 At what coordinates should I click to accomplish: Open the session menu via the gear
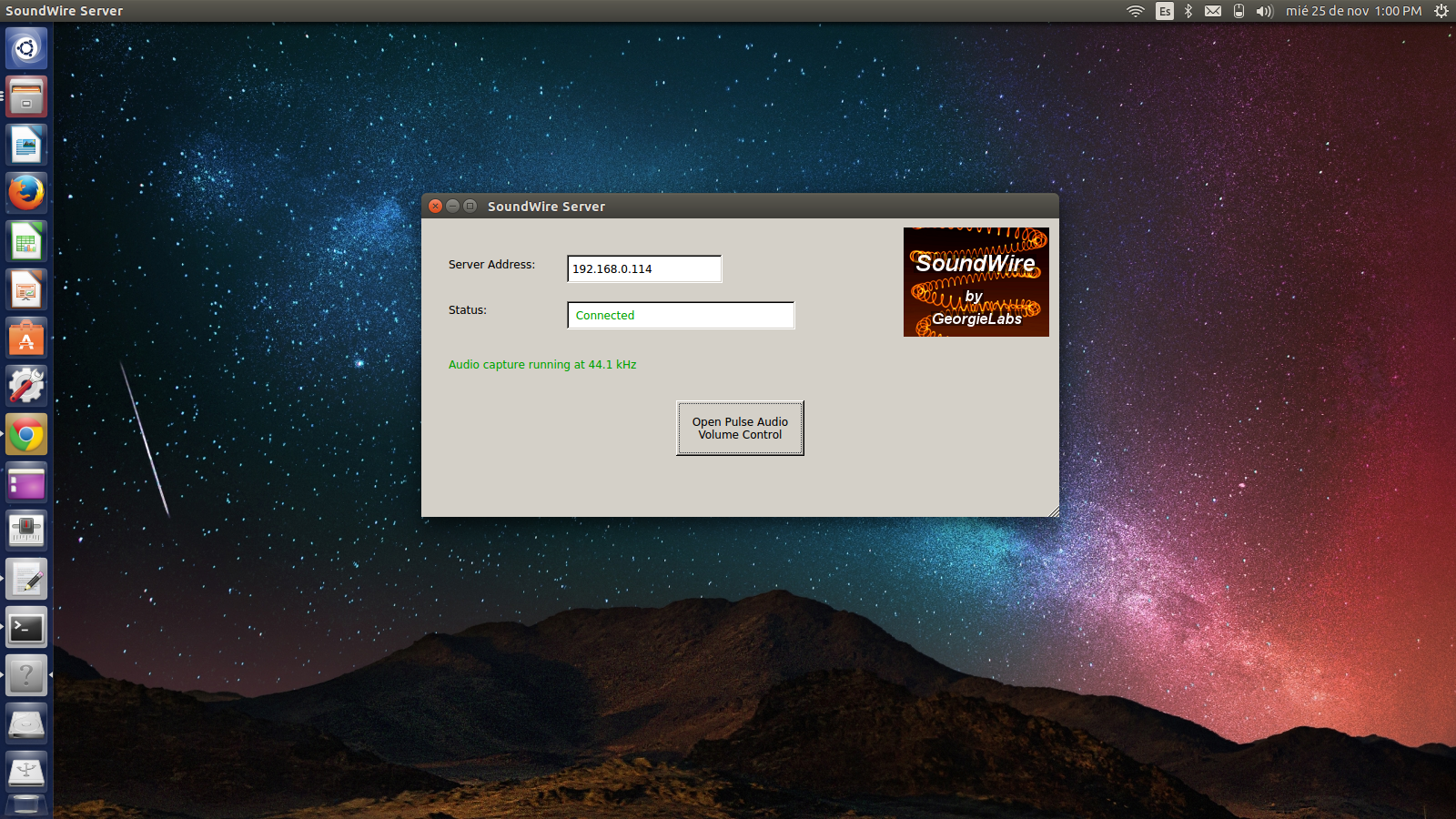1440,11
